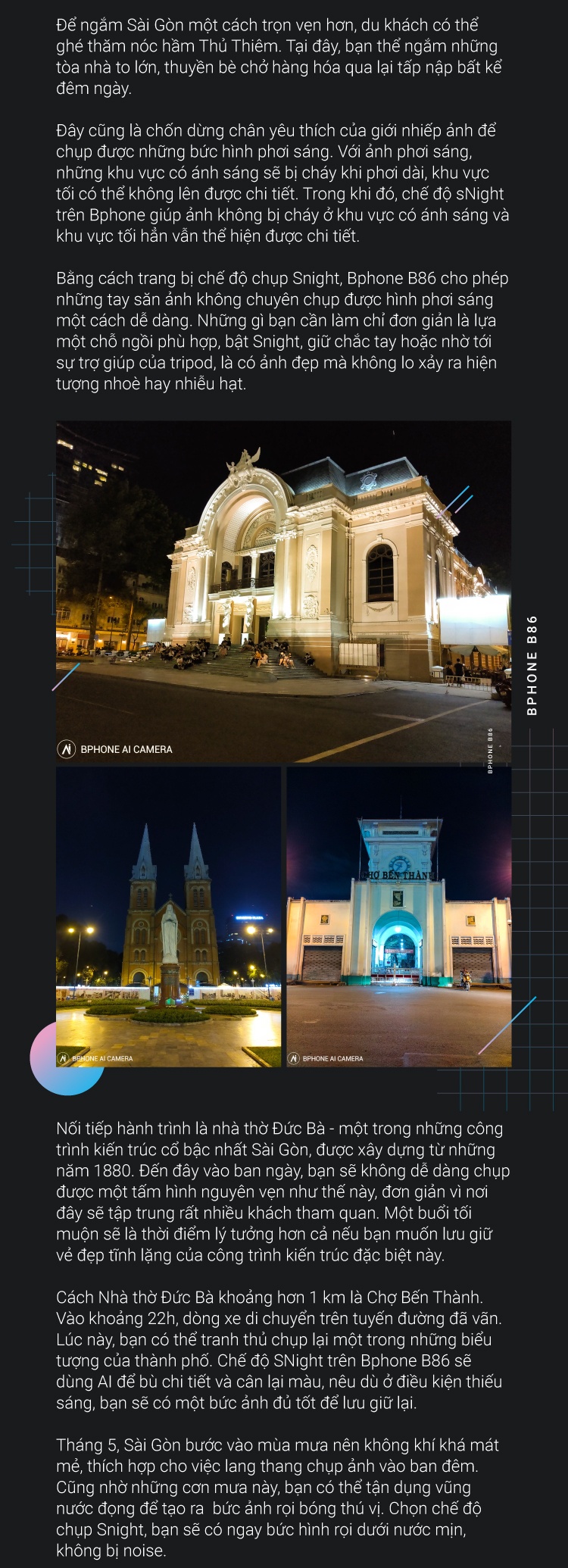Viewport: 568px width, 1568px height.
Task: Click the clock on Bến Thành market tower
Action: tap(399, 864)
